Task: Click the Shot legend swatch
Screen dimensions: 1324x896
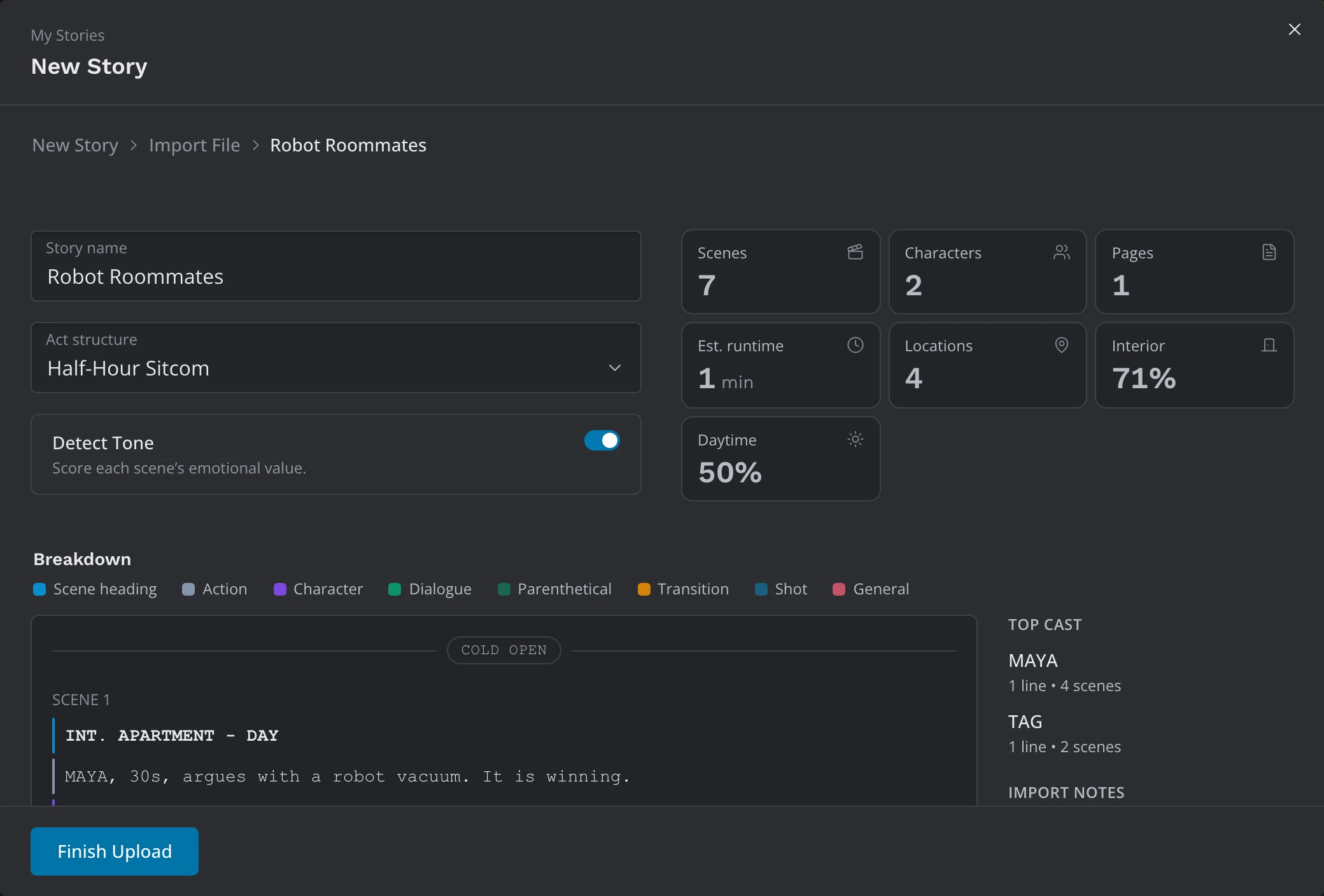Action: (761, 589)
